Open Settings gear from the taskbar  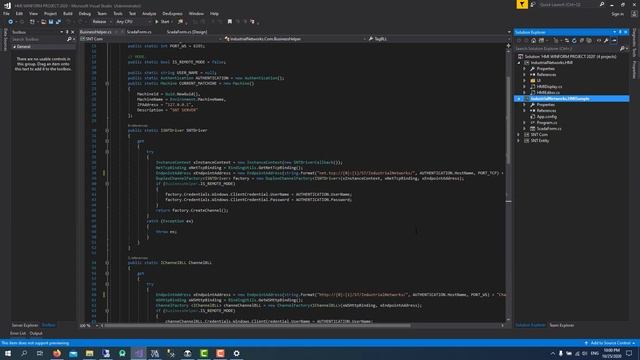[x=236, y=353]
